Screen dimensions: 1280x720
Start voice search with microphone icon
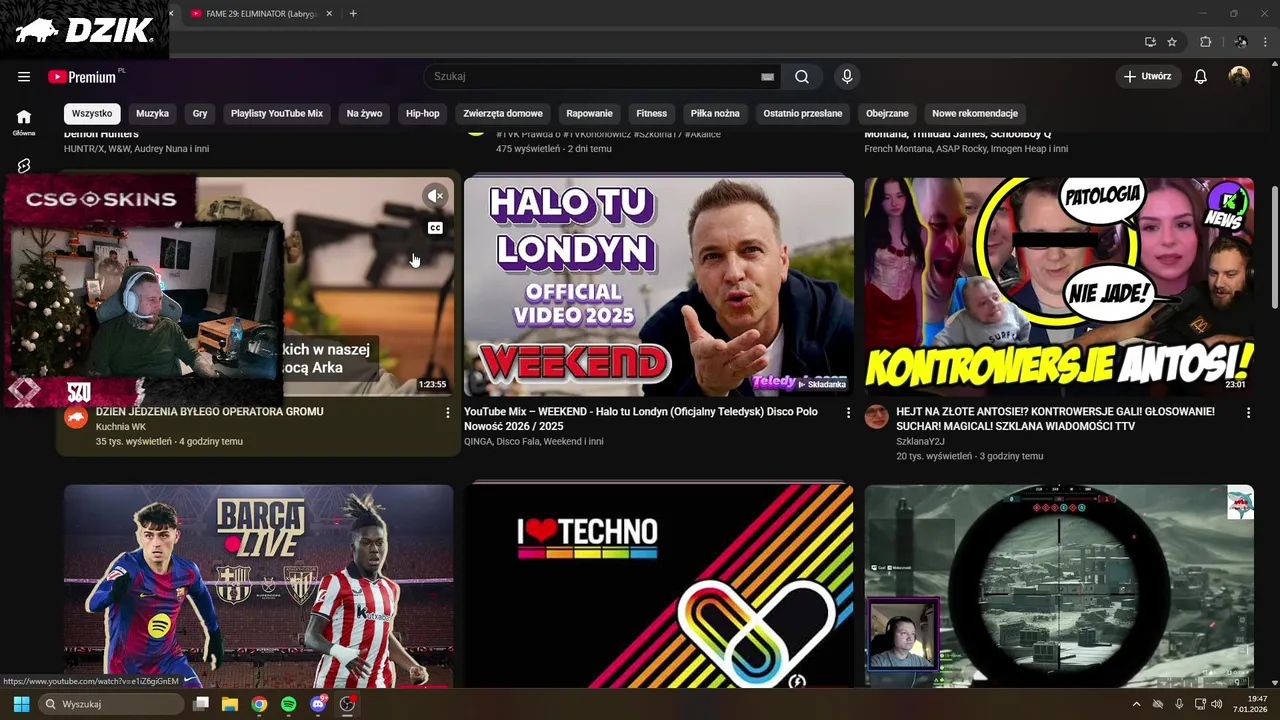click(847, 77)
